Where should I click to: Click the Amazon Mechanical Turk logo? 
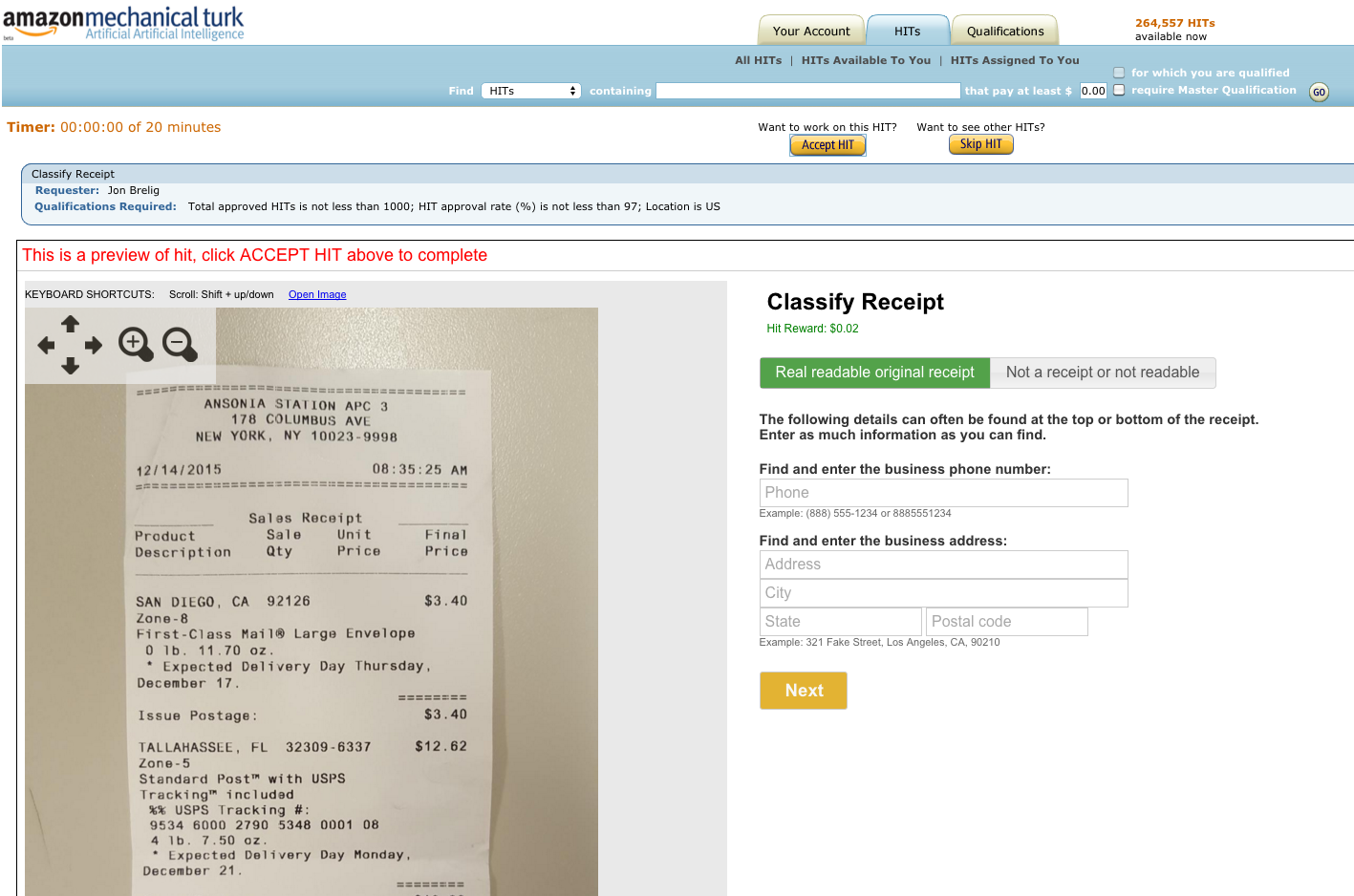(x=123, y=24)
